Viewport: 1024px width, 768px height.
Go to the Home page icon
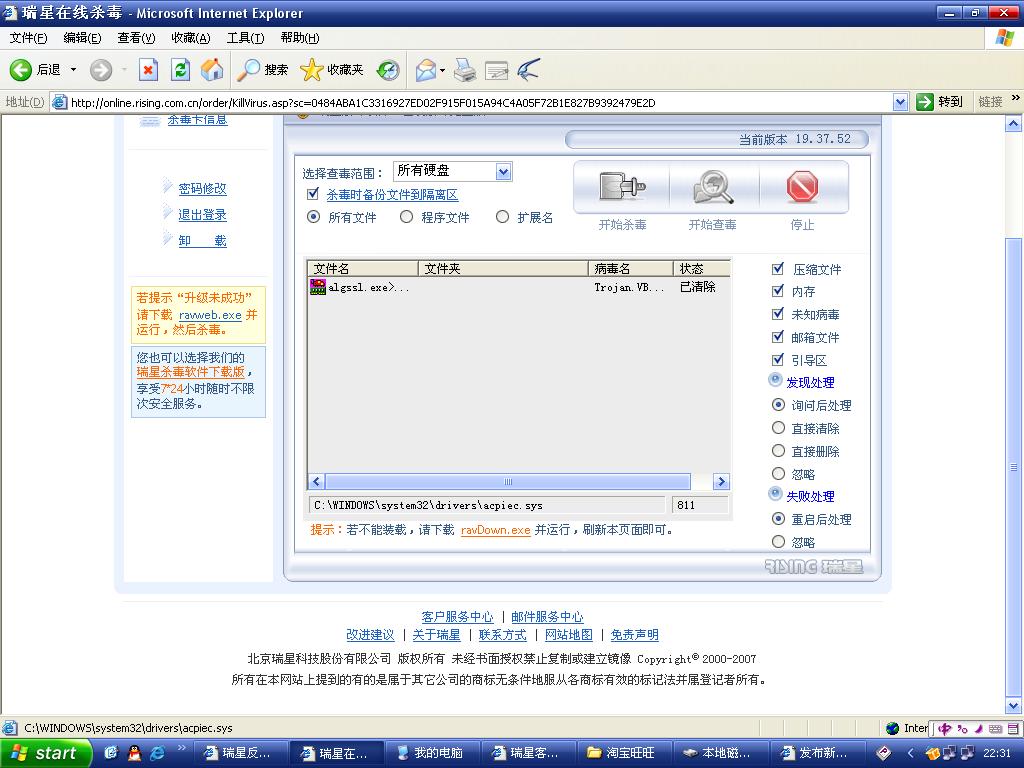pyautogui.click(x=212, y=70)
